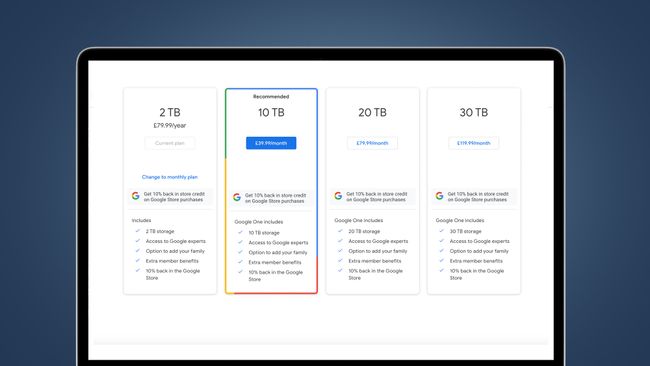This screenshot has height=366, width=650.
Task: Click Extra member benefits text in 20 TB card
Action: [x=375, y=261]
